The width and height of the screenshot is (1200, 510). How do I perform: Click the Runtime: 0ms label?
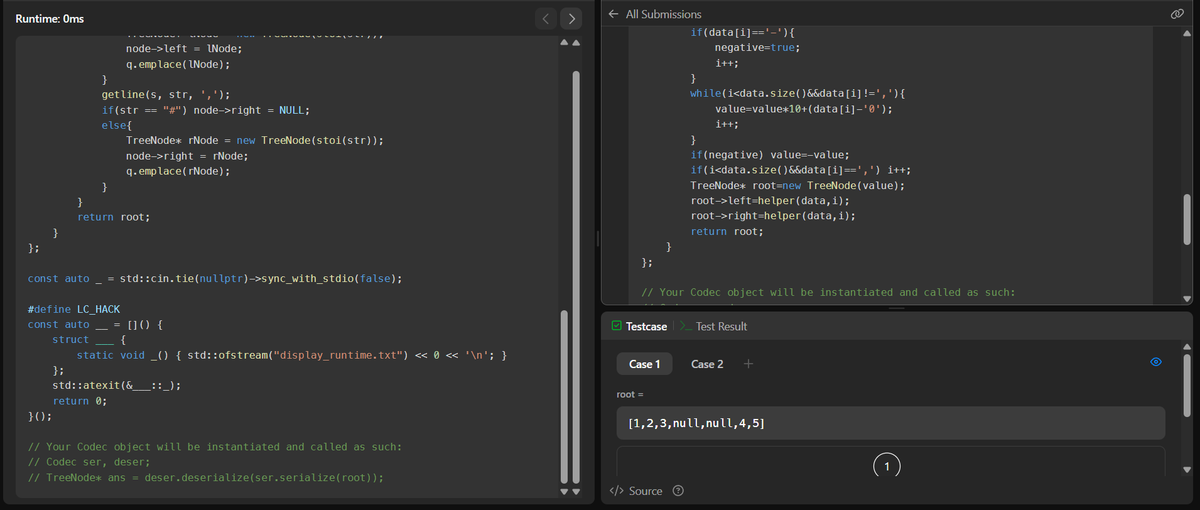pyautogui.click(x=50, y=20)
